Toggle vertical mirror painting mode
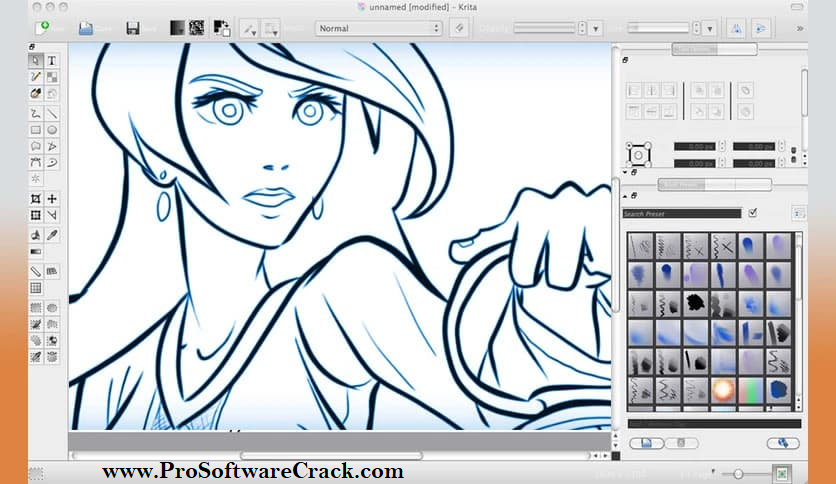836x484 pixels. (x=761, y=29)
